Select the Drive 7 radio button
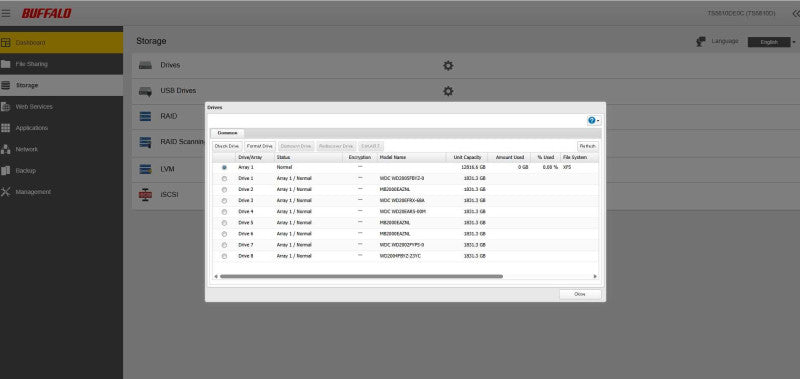The height and width of the screenshot is (379, 800). tap(224, 245)
